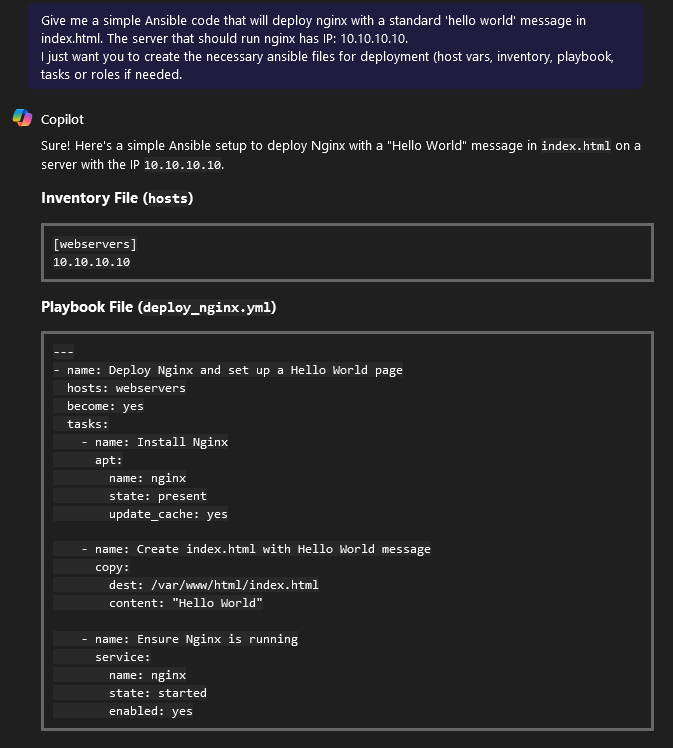
Task: Click the Playbook File (deploy_nginx.yml) heading
Action: click(x=158, y=307)
